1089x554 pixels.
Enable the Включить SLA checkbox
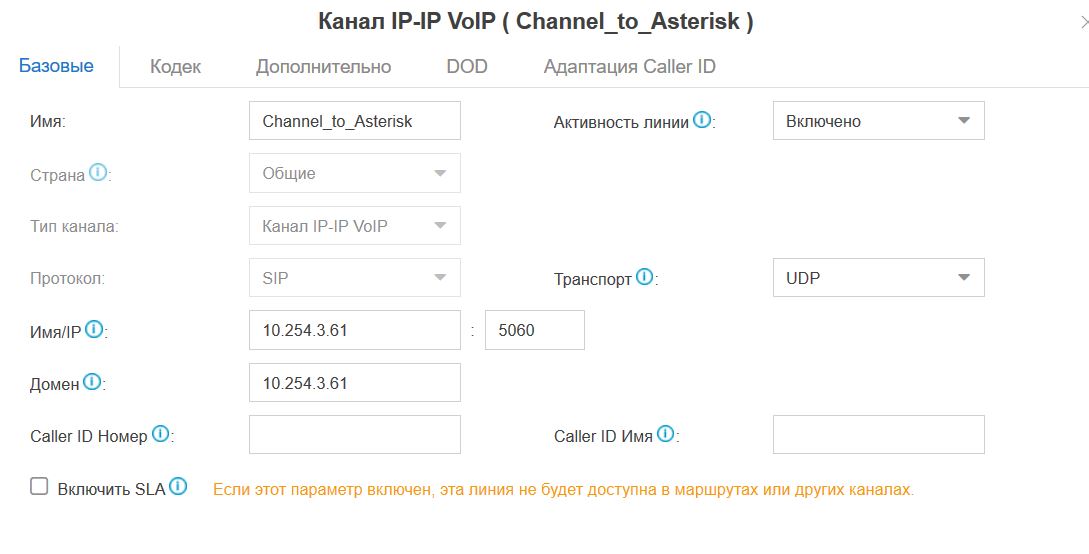click(39, 486)
